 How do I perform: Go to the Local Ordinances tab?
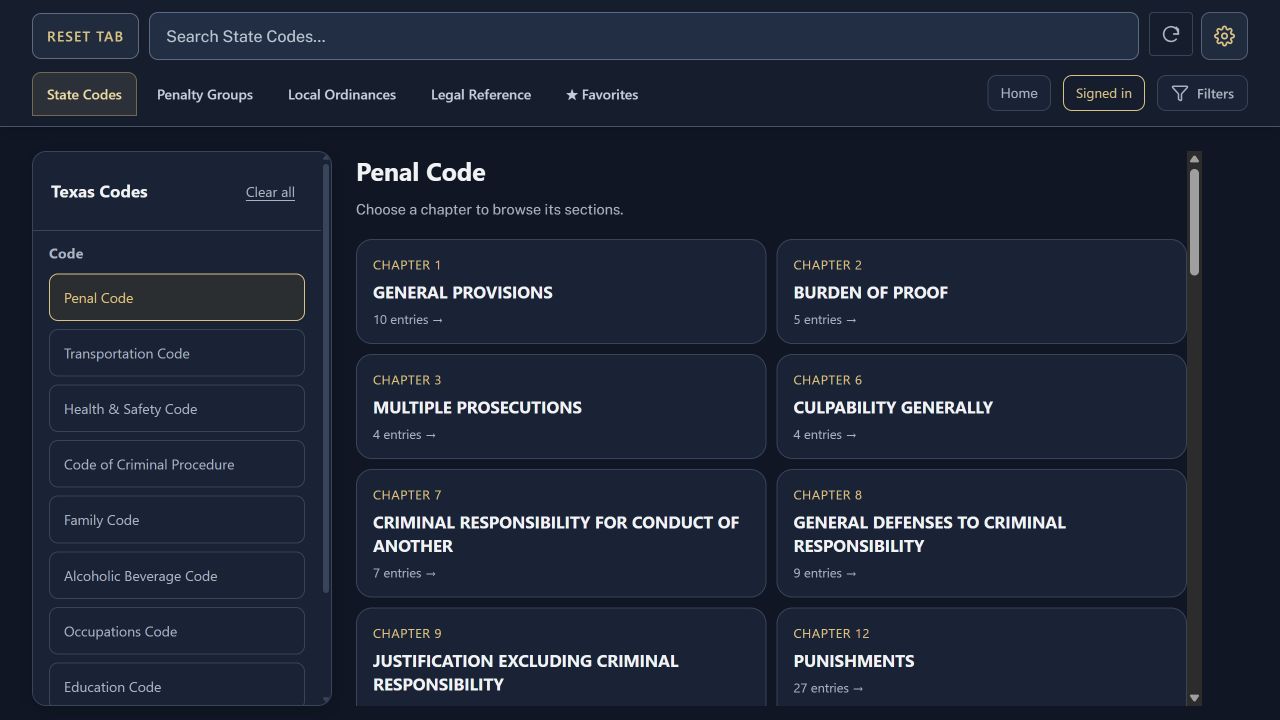click(x=342, y=94)
